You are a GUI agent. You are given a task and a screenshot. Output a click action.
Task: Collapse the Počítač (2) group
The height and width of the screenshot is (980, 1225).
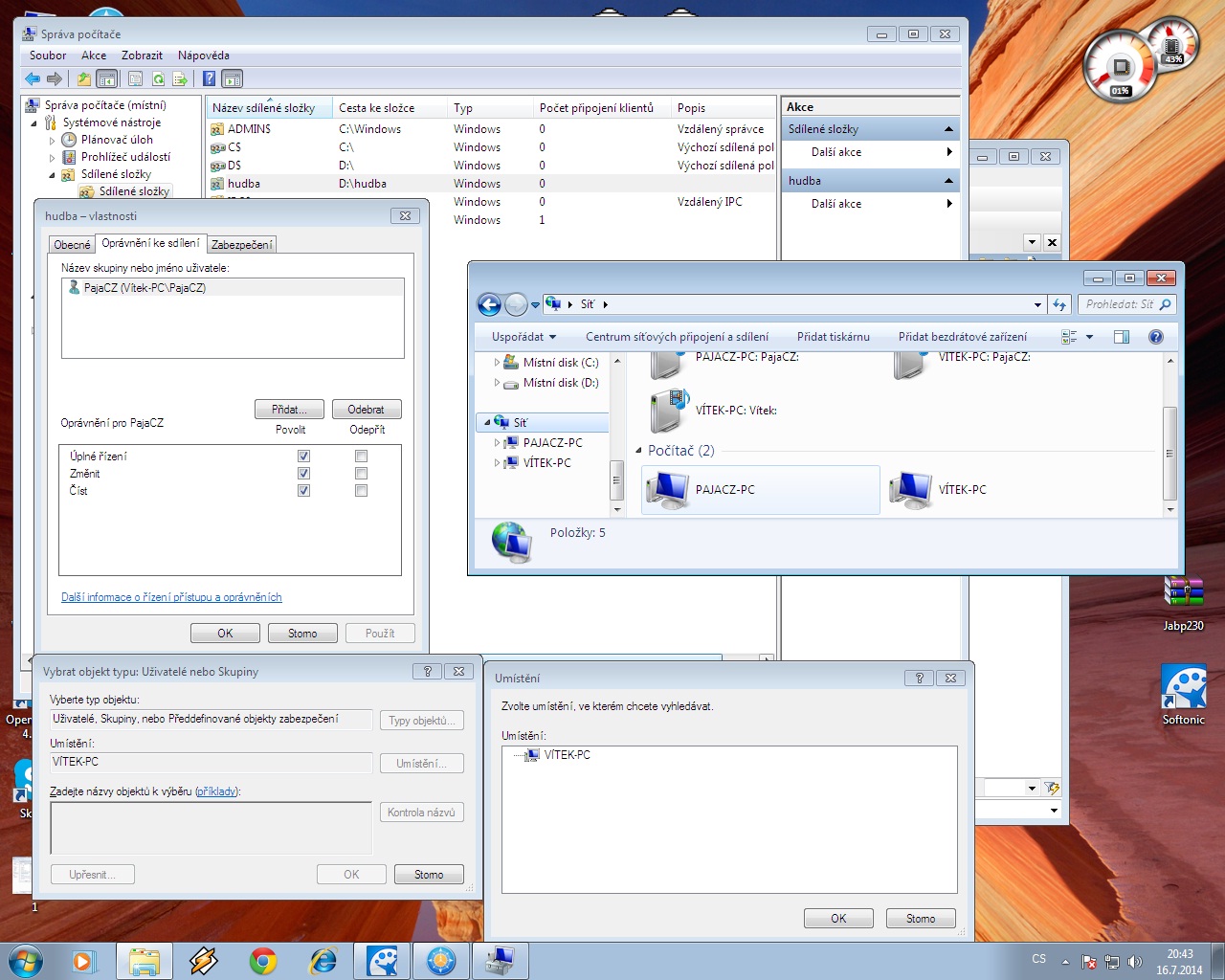[x=639, y=451]
